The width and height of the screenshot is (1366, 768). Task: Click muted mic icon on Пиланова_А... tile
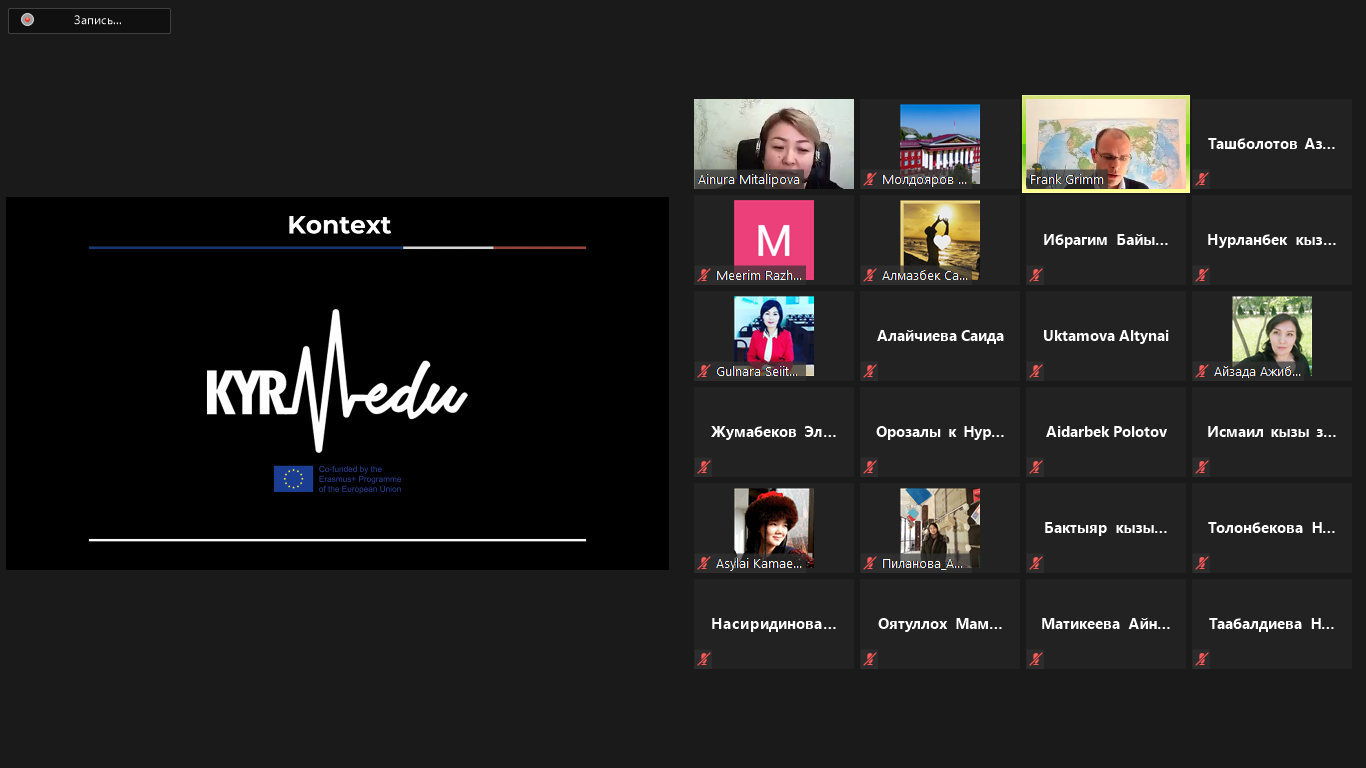tap(870, 564)
